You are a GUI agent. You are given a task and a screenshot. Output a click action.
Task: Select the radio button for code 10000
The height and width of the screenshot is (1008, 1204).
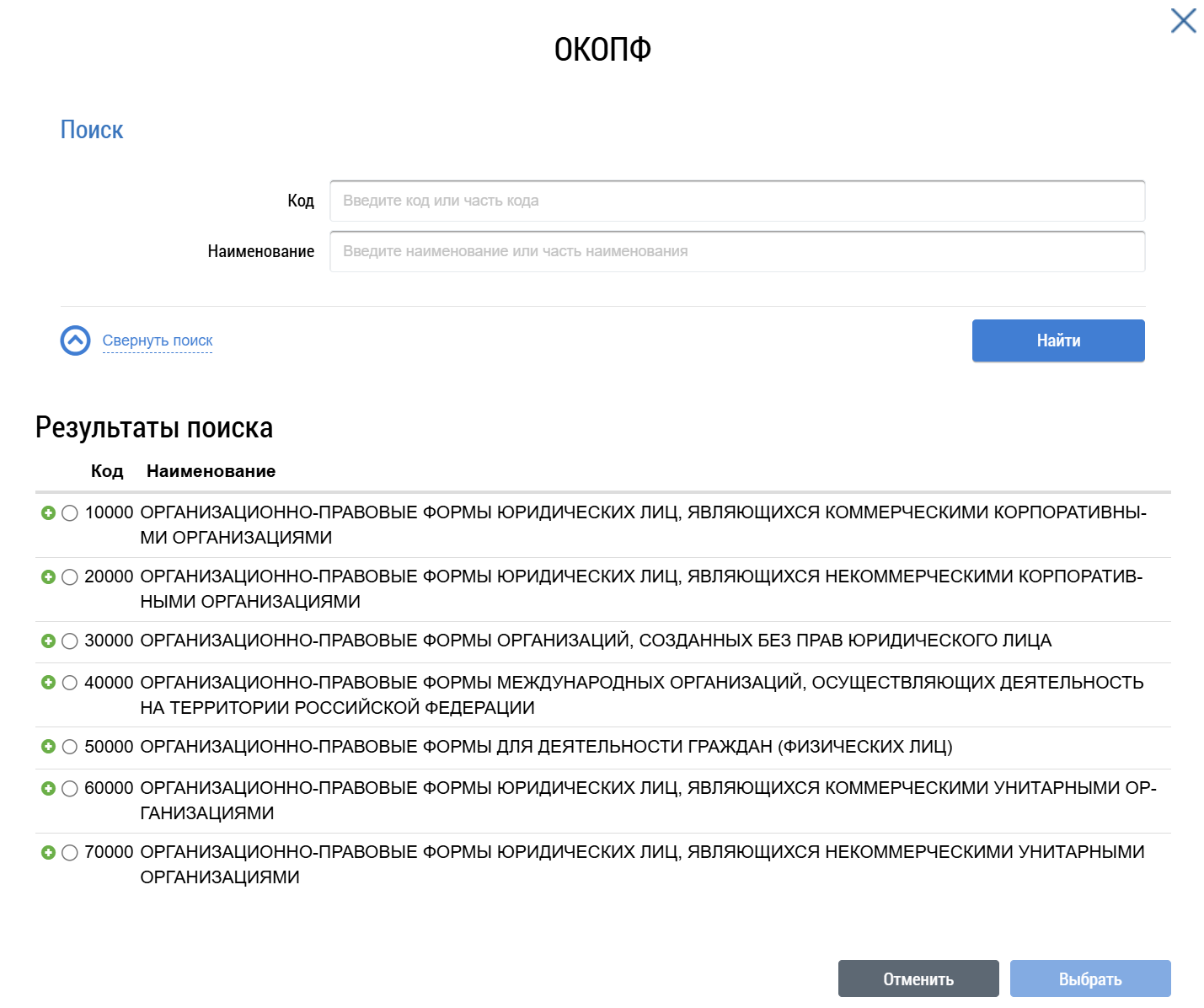click(69, 512)
